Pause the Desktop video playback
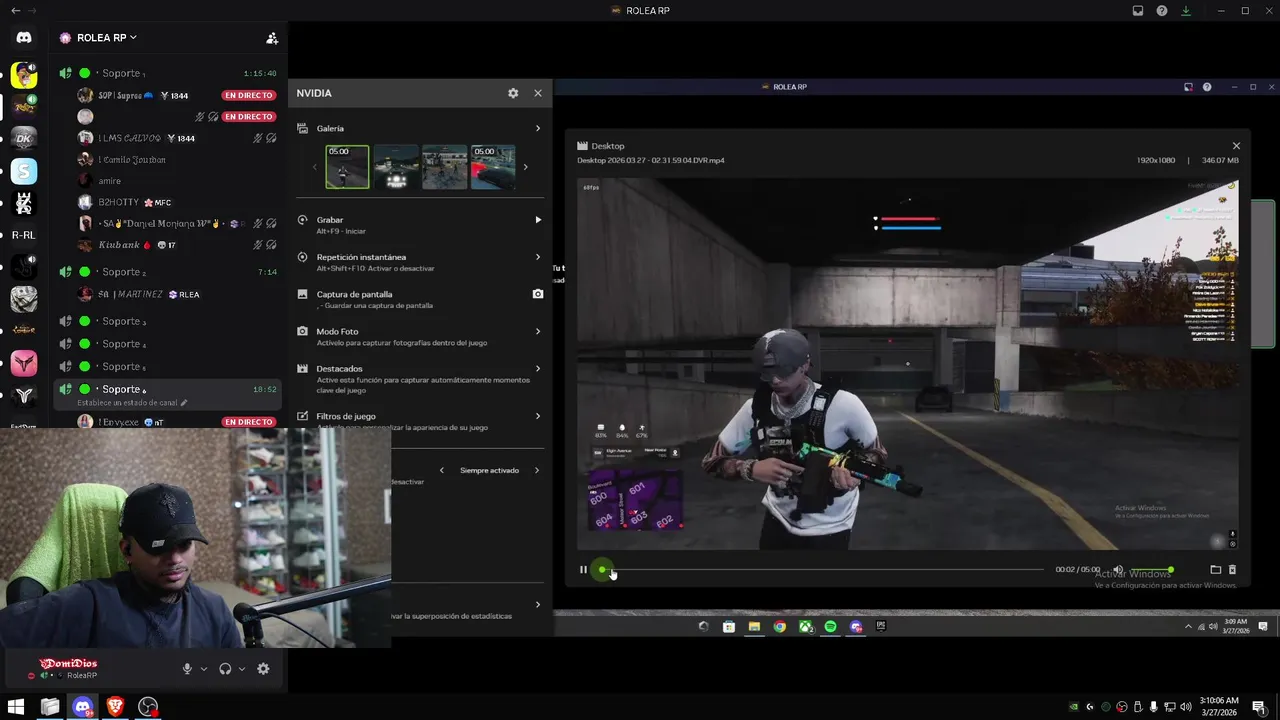This screenshot has width=1280, height=720. click(x=583, y=570)
